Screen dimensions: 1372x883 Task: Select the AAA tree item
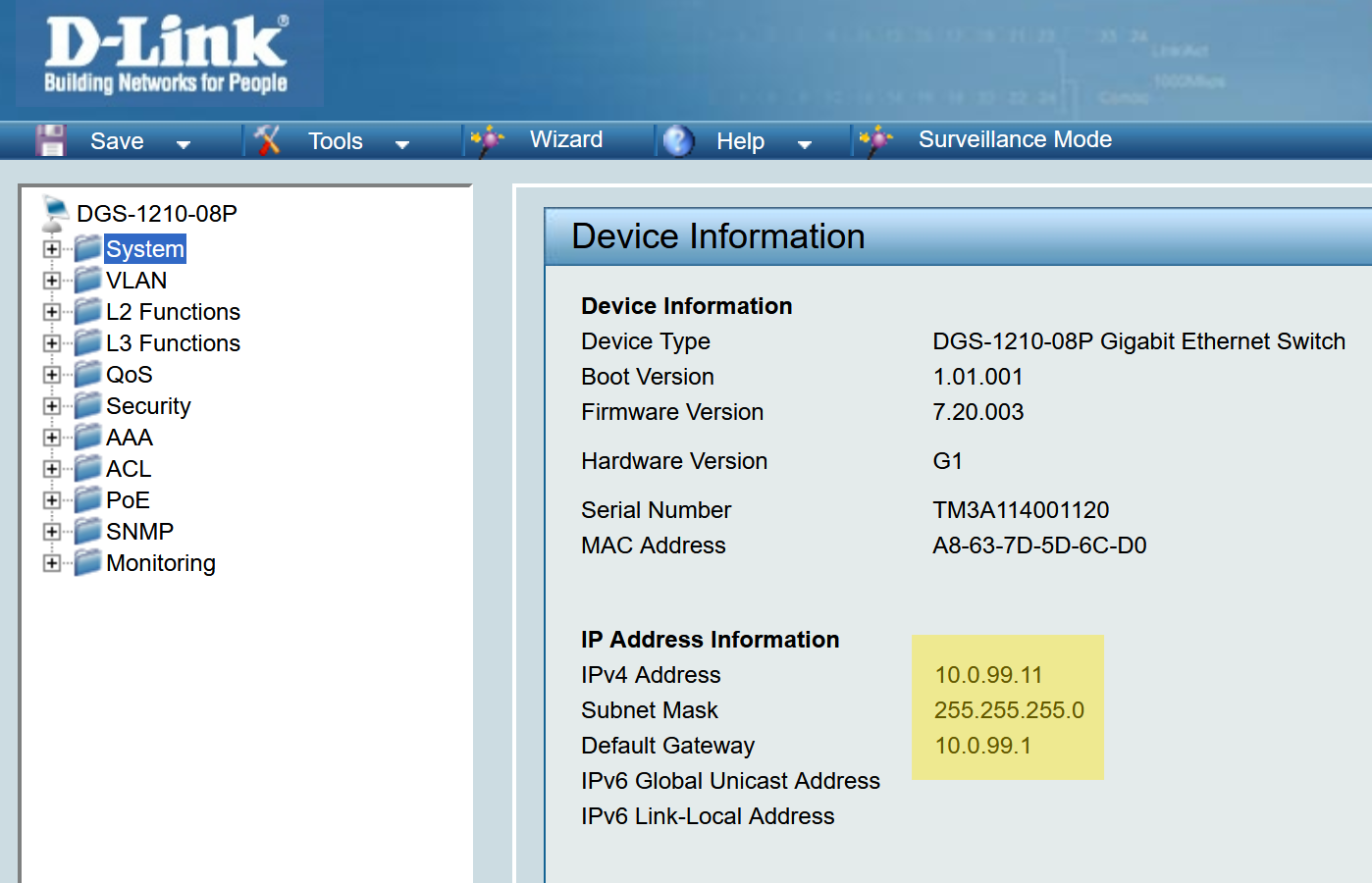tap(130, 438)
